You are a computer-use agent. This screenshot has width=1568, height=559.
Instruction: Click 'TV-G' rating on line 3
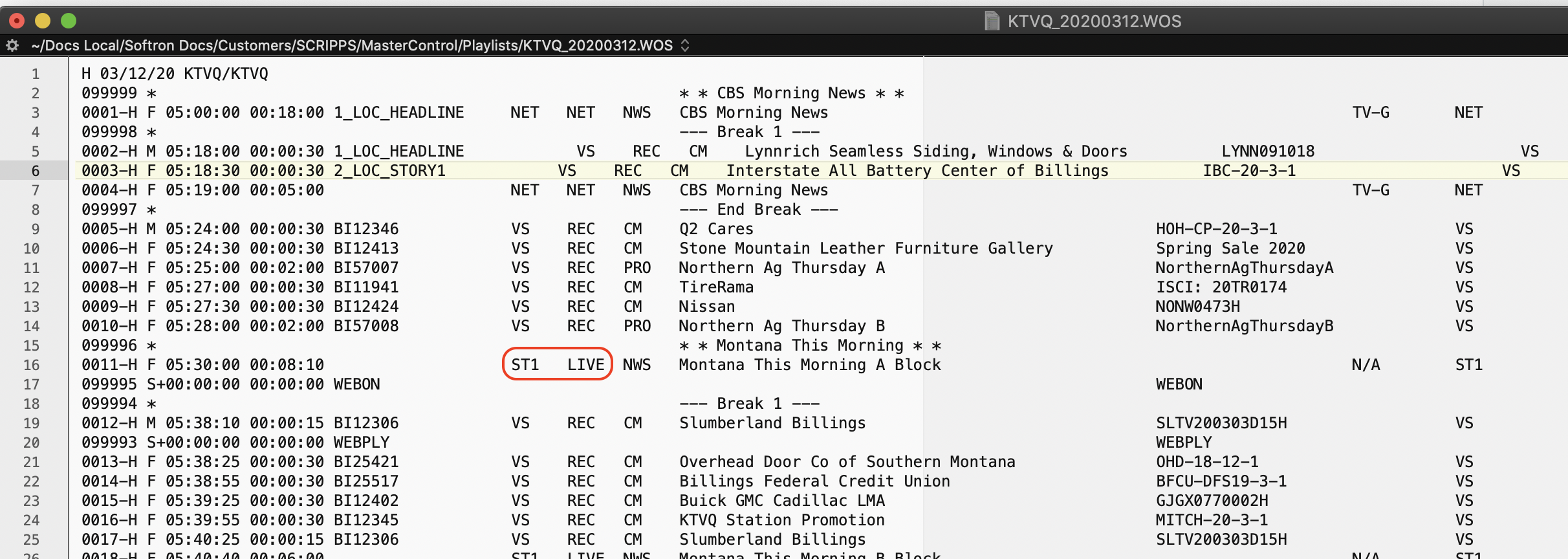1371,113
